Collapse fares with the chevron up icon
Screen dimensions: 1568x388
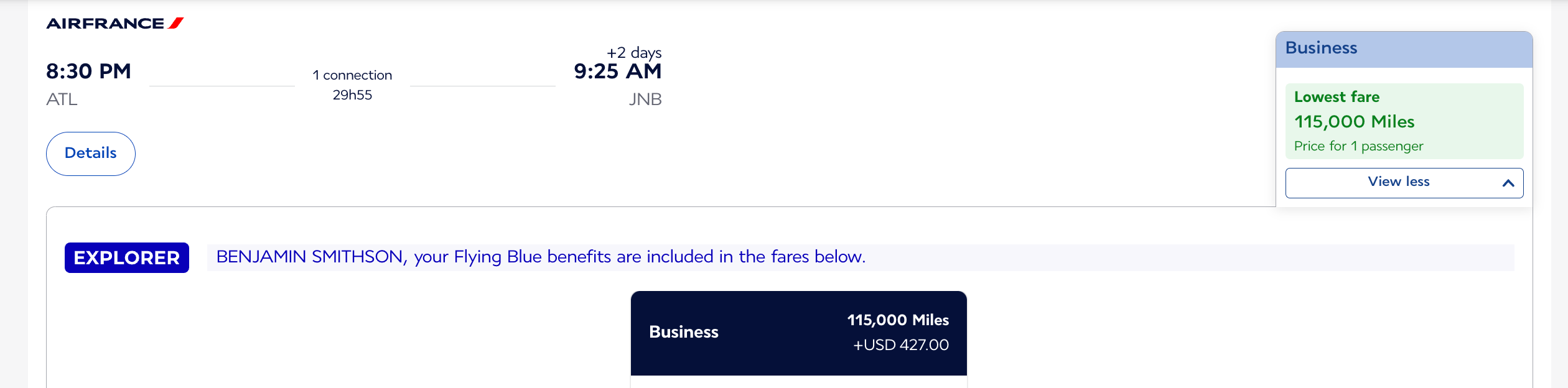[x=1508, y=183]
